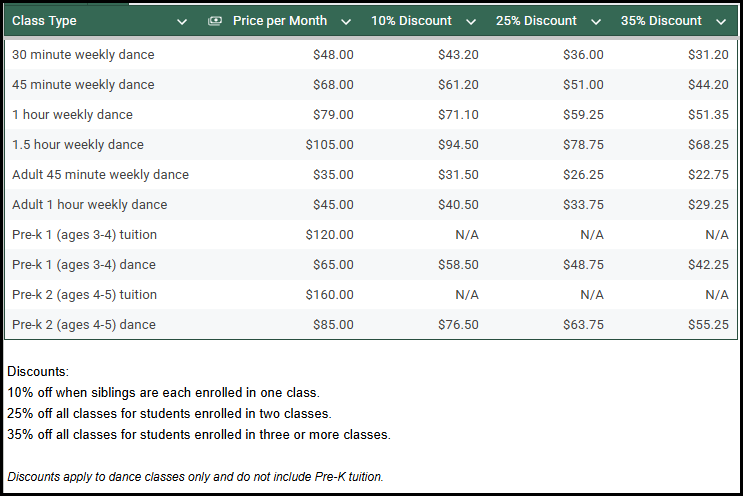Select the $63.75 cell in 25% Discount column
The image size is (743, 496).
click(x=583, y=325)
